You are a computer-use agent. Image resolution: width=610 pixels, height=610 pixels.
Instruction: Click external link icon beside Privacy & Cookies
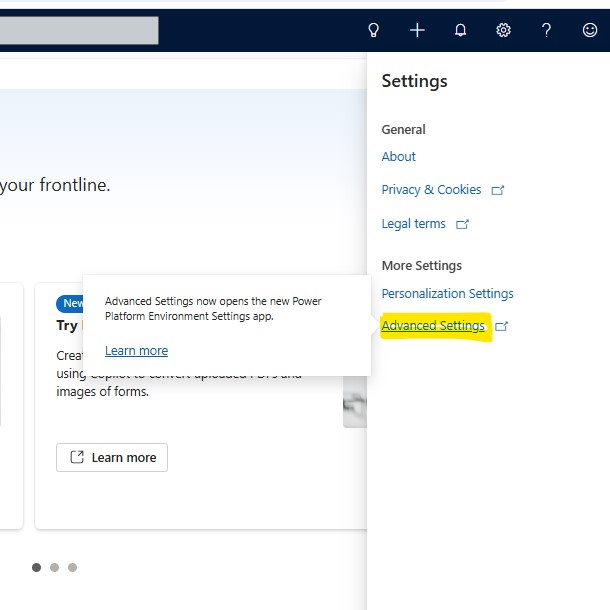[x=498, y=190]
